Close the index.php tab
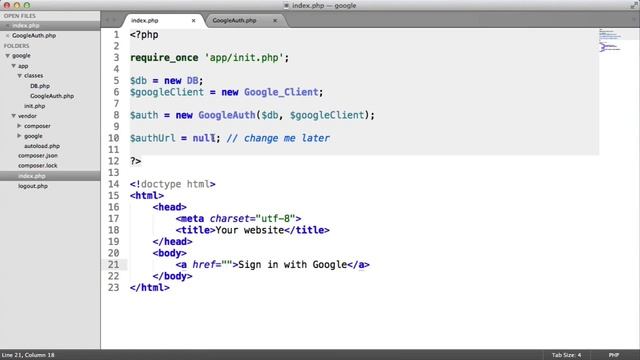 tap(193, 20)
